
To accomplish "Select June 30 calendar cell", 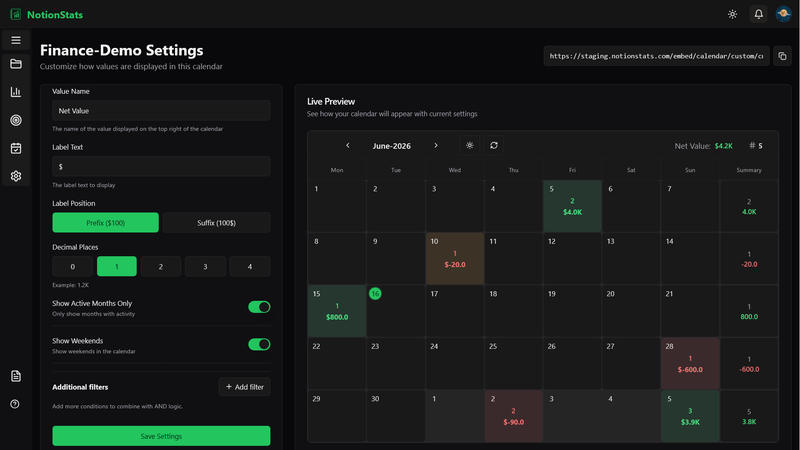I will point(395,416).
